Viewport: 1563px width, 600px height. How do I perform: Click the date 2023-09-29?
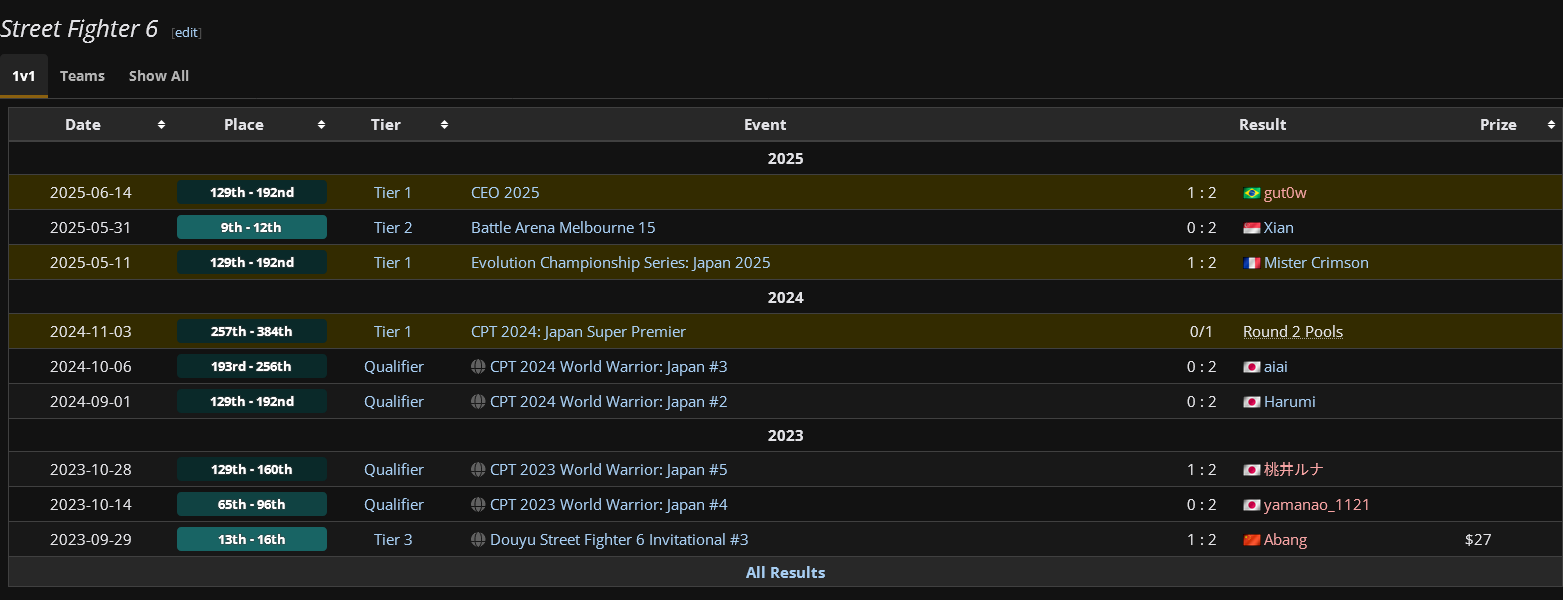pyautogui.click(x=90, y=540)
